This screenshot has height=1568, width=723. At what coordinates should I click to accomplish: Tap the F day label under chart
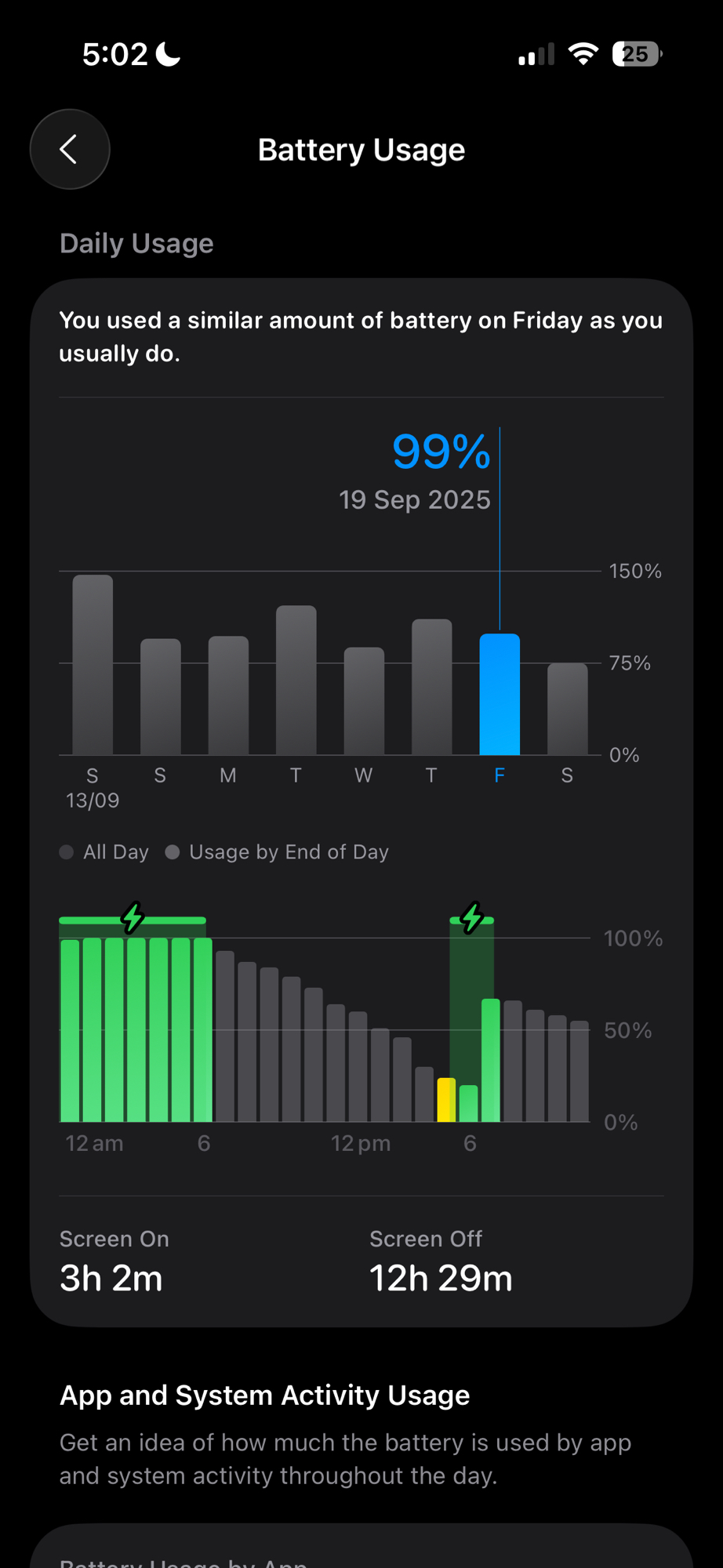[500, 775]
